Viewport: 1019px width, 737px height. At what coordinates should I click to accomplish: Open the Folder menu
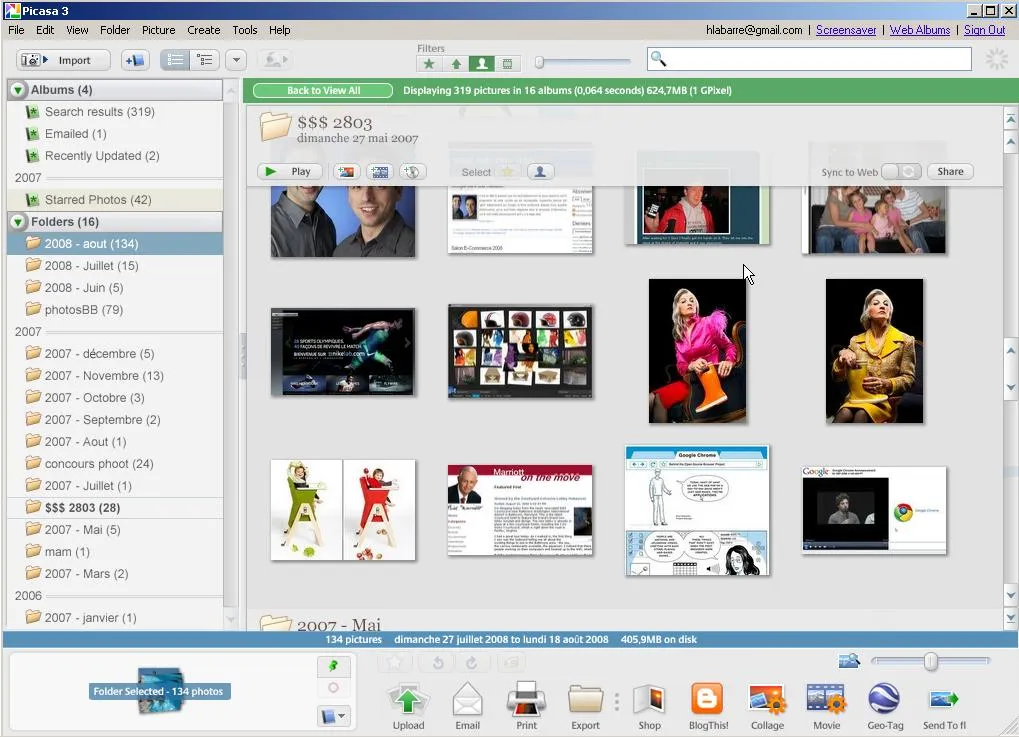[115, 30]
